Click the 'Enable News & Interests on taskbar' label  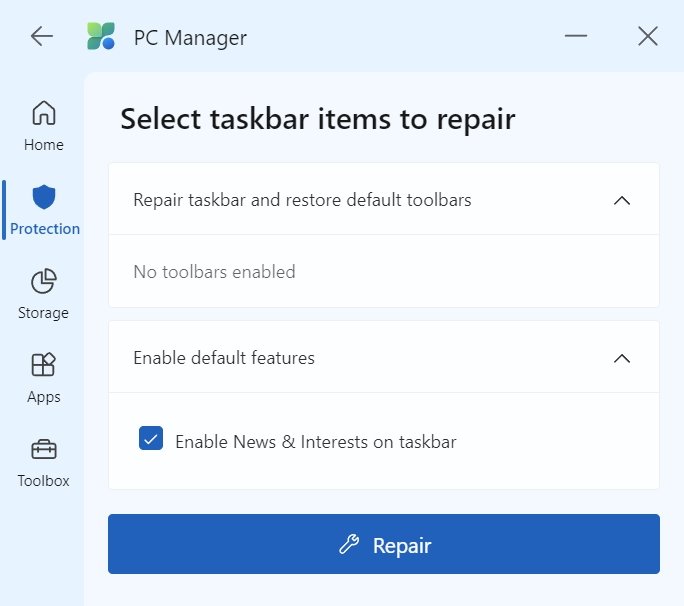(315, 441)
